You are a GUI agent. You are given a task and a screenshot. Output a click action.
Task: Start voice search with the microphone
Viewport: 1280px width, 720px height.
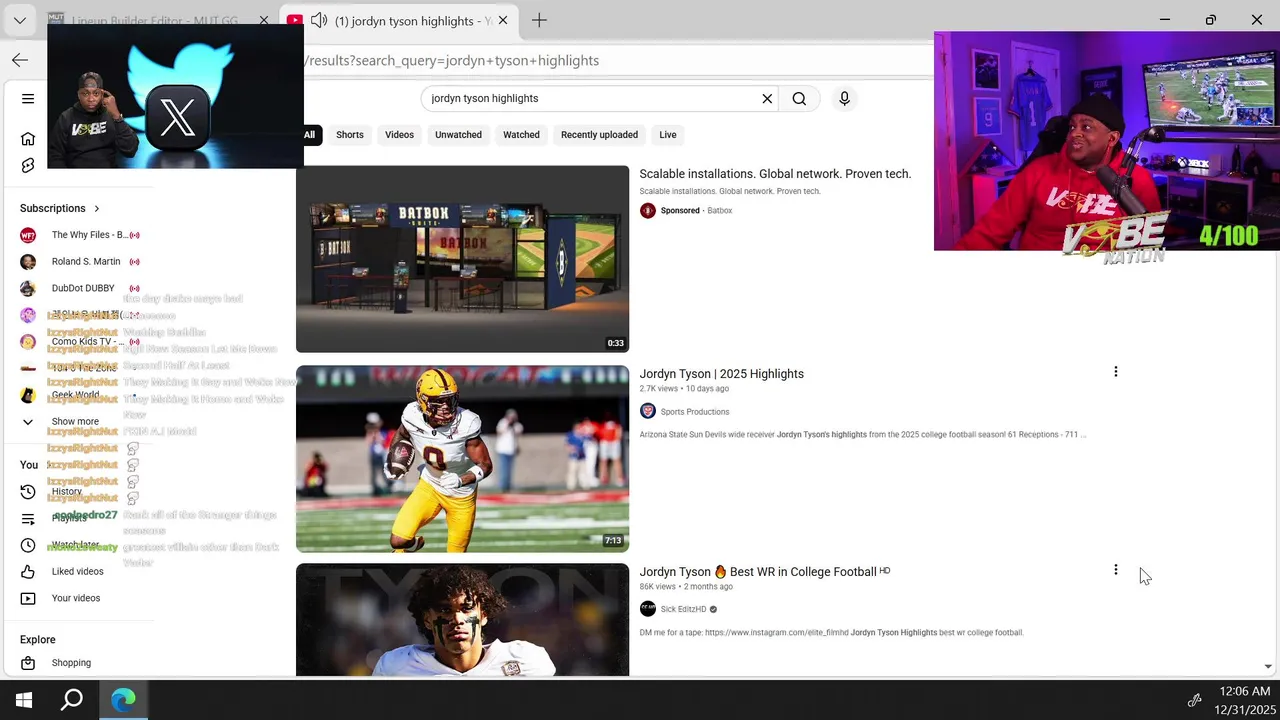click(844, 99)
